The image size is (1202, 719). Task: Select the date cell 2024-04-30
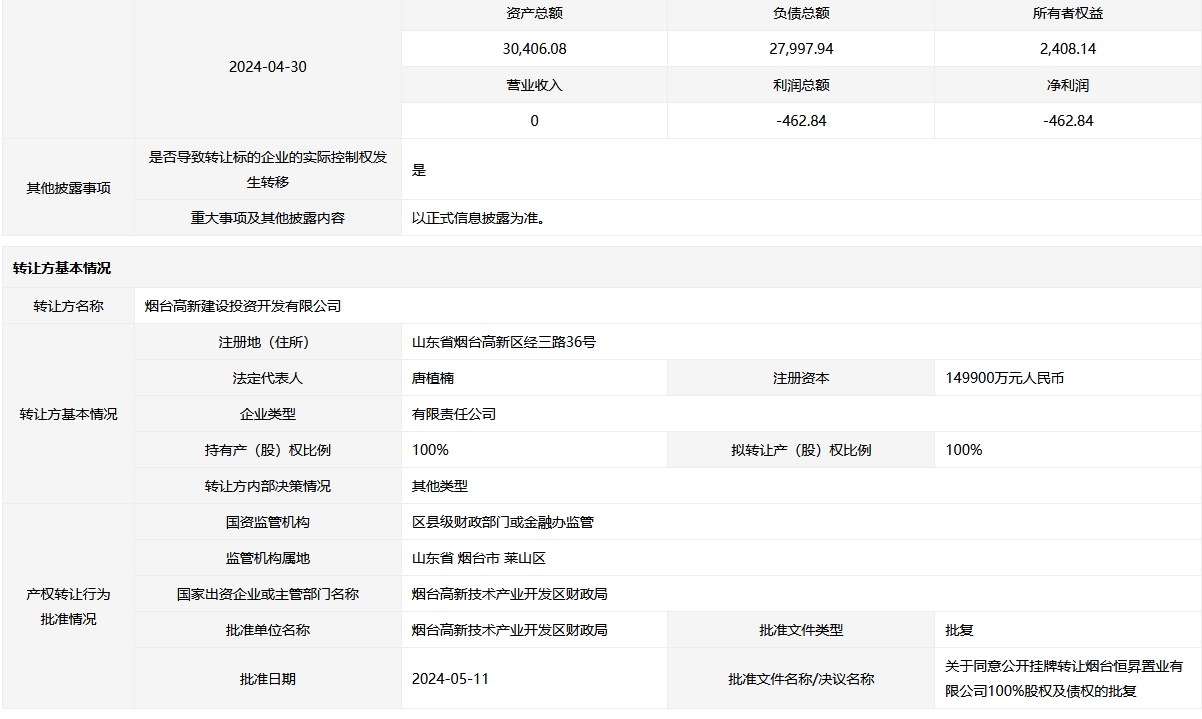coord(267,67)
